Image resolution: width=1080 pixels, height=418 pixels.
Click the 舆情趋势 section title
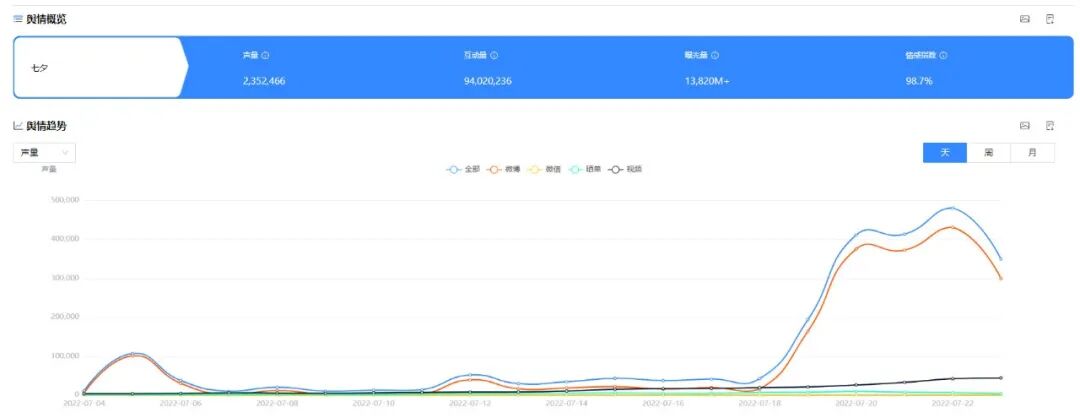click(46, 125)
